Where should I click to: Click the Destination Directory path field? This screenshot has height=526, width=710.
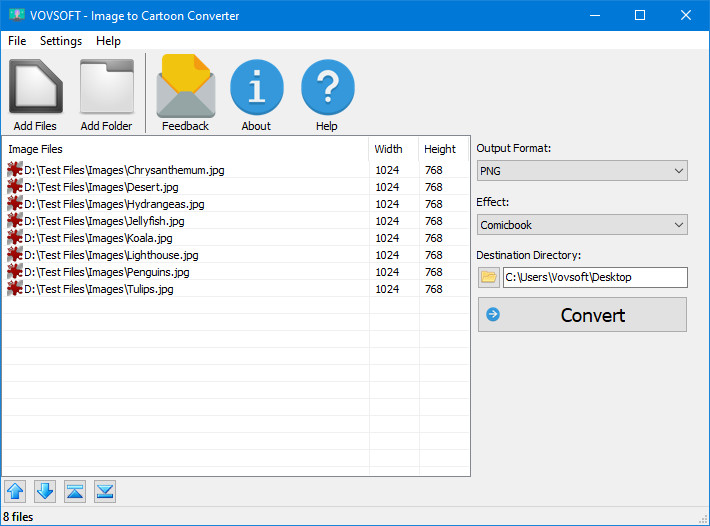pos(594,277)
